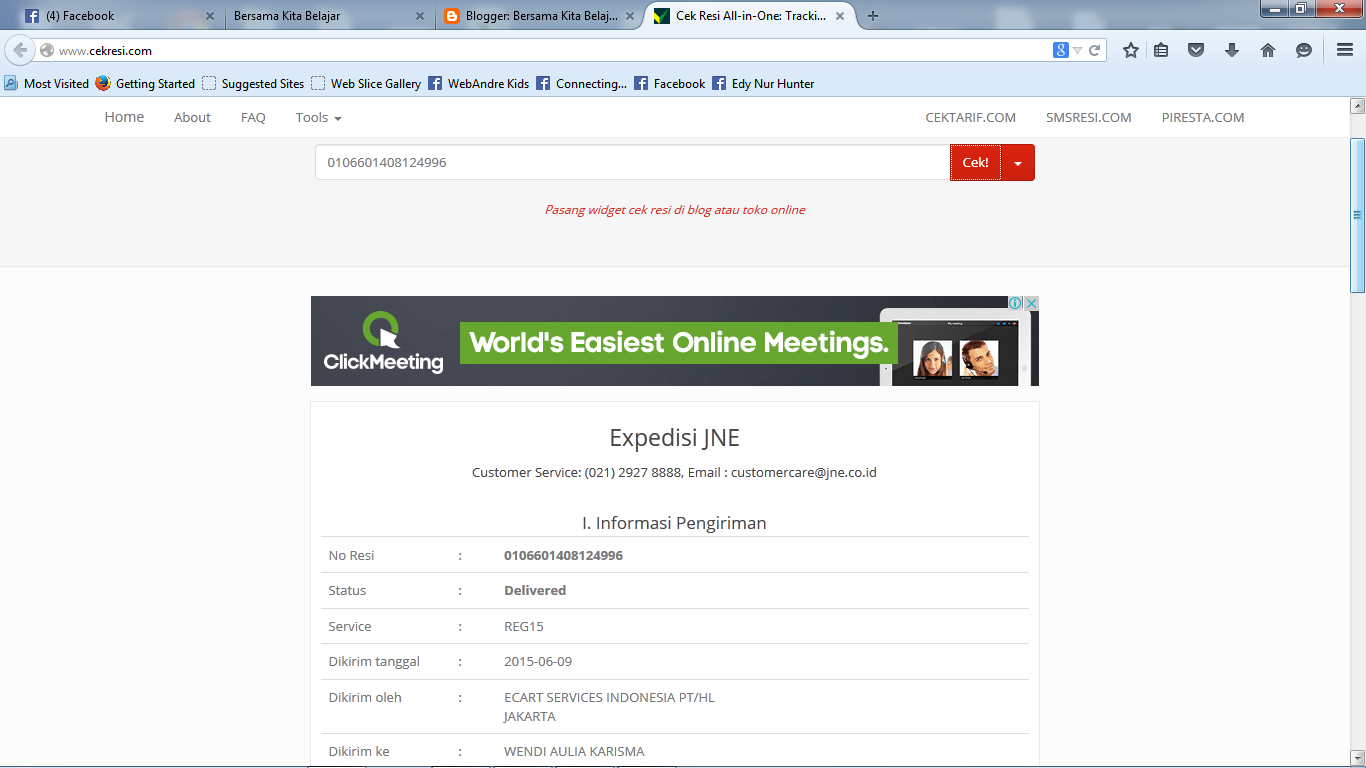Click the page scrollbar up arrow
The width and height of the screenshot is (1366, 768).
pyautogui.click(x=1357, y=105)
